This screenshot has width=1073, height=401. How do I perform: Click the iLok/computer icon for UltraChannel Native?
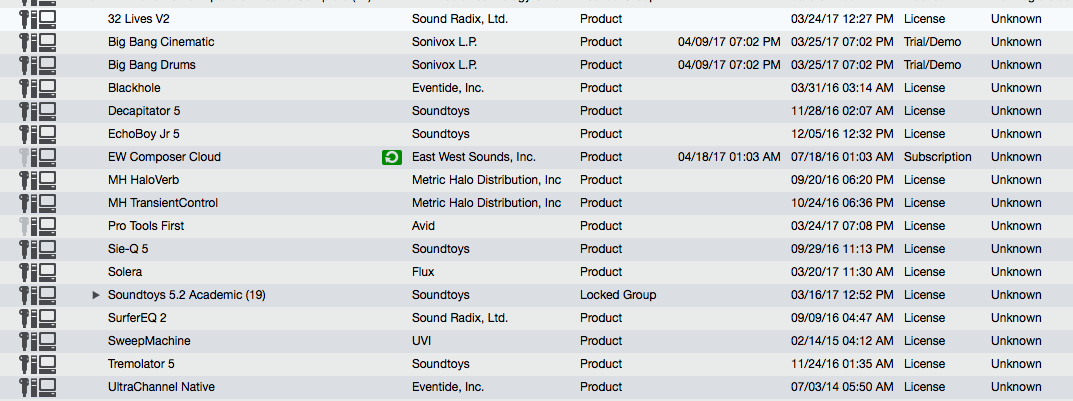38,387
